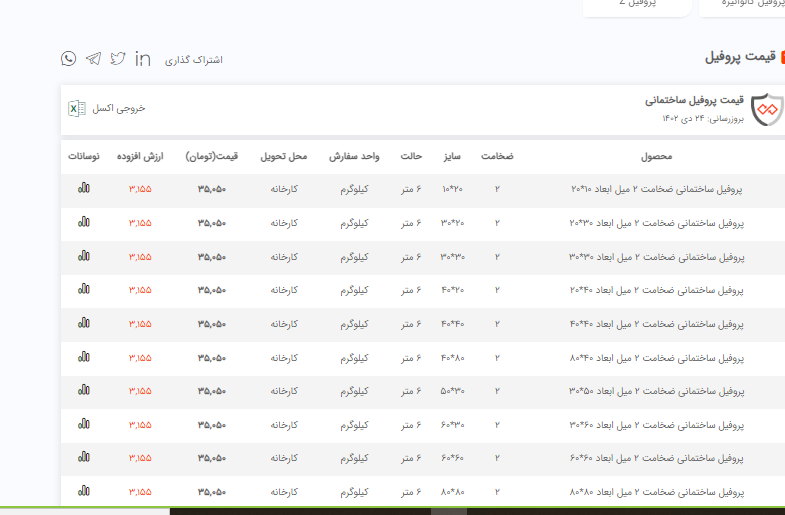Click the نوسانات column header
The height and width of the screenshot is (515, 785).
pyautogui.click(x=83, y=157)
